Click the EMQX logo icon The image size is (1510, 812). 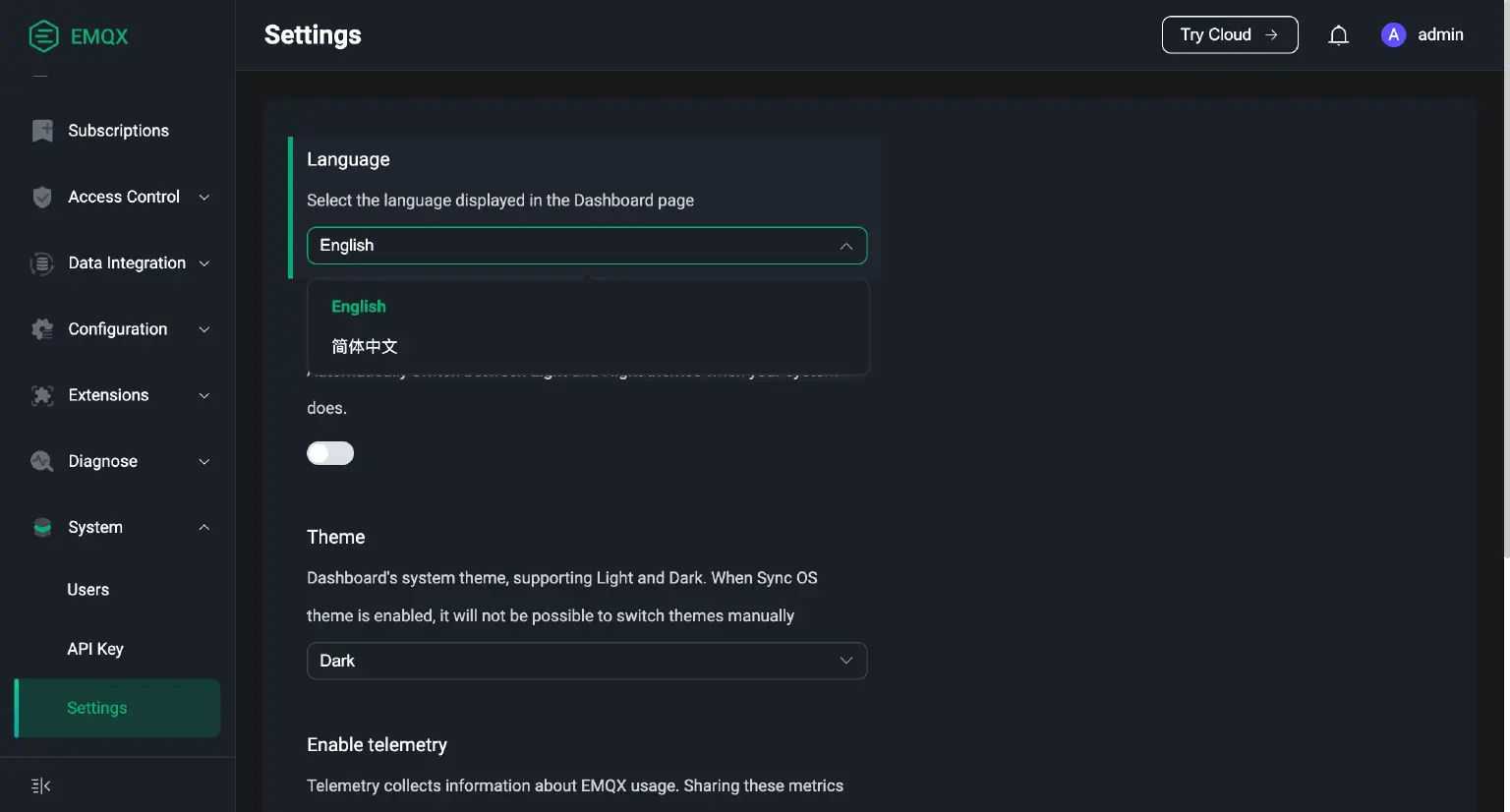(43, 36)
